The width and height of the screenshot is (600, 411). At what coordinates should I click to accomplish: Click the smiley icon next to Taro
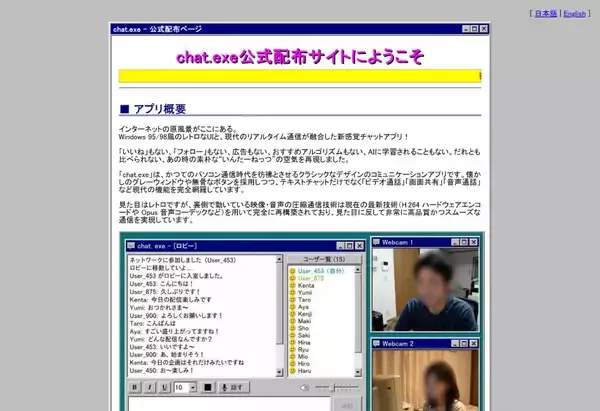pyautogui.click(x=293, y=300)
